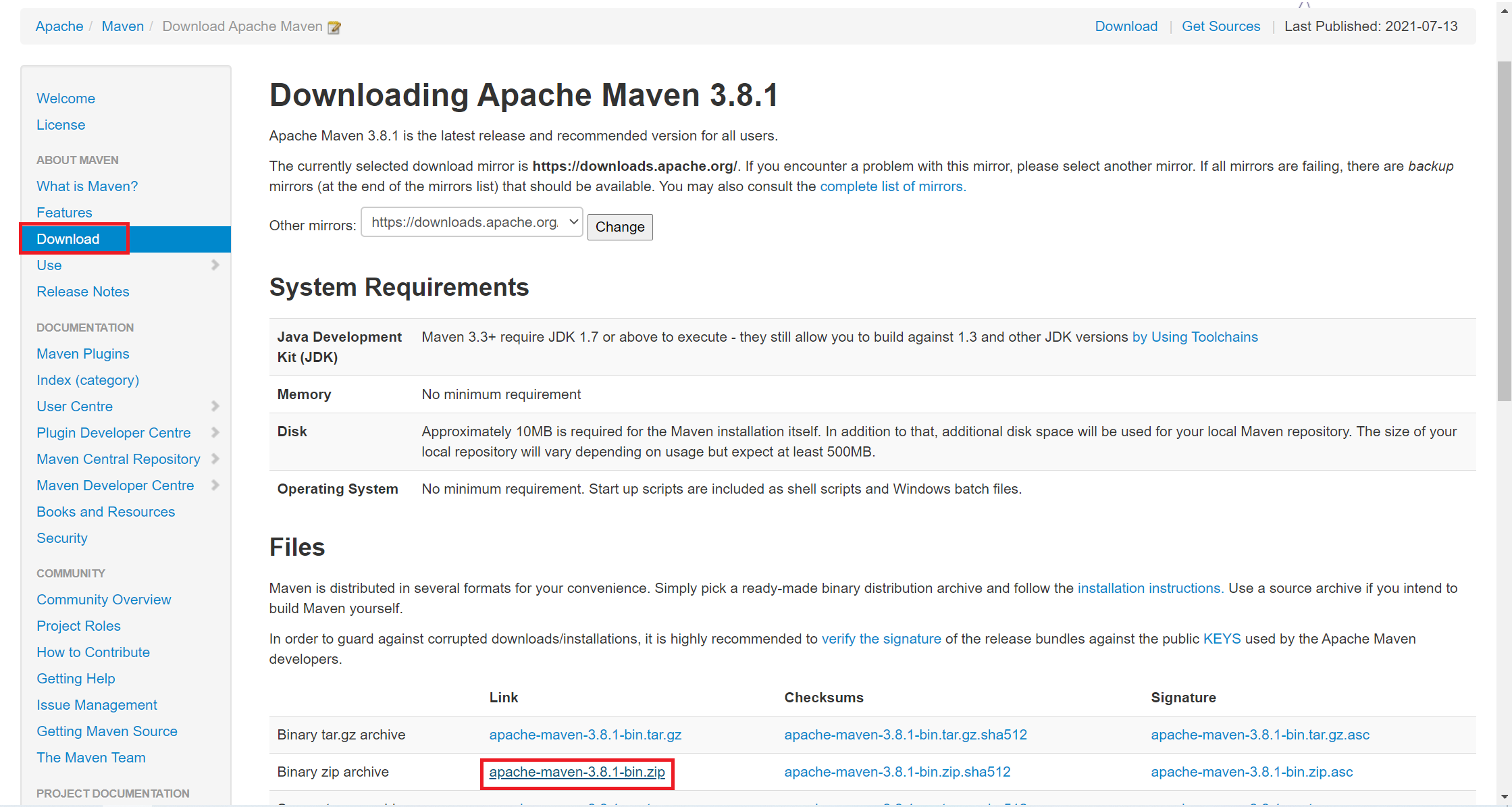
Task: Open the bin.zip.sha512 checksum link
Action: coord(897,772)
